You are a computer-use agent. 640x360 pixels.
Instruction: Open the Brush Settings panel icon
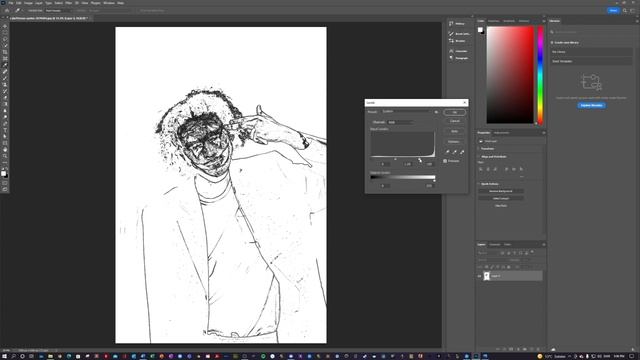coord(451,33)
